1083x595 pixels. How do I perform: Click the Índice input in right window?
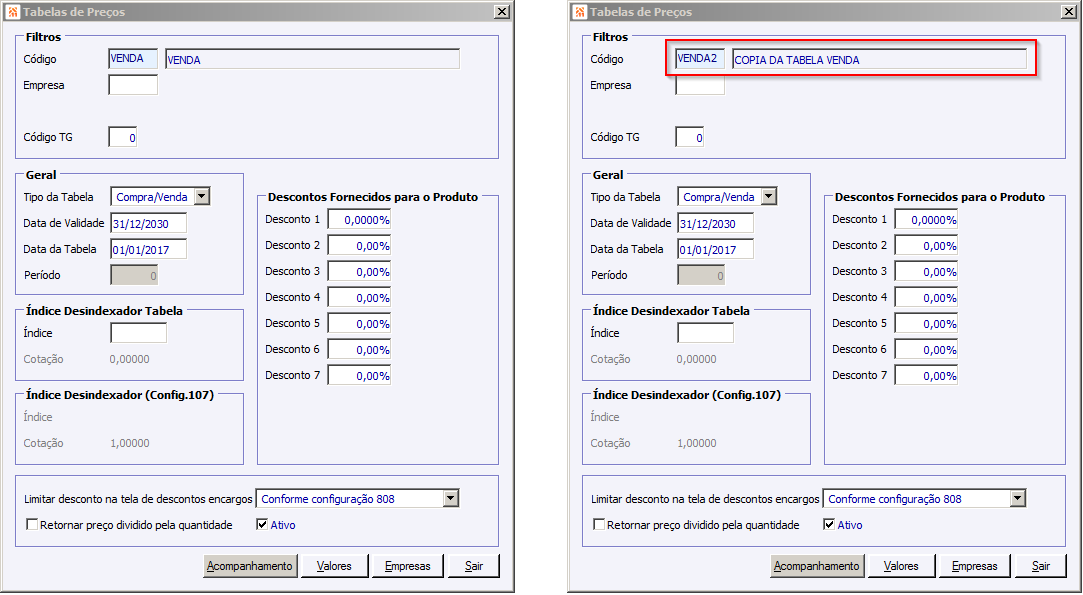tap(706, 332)
